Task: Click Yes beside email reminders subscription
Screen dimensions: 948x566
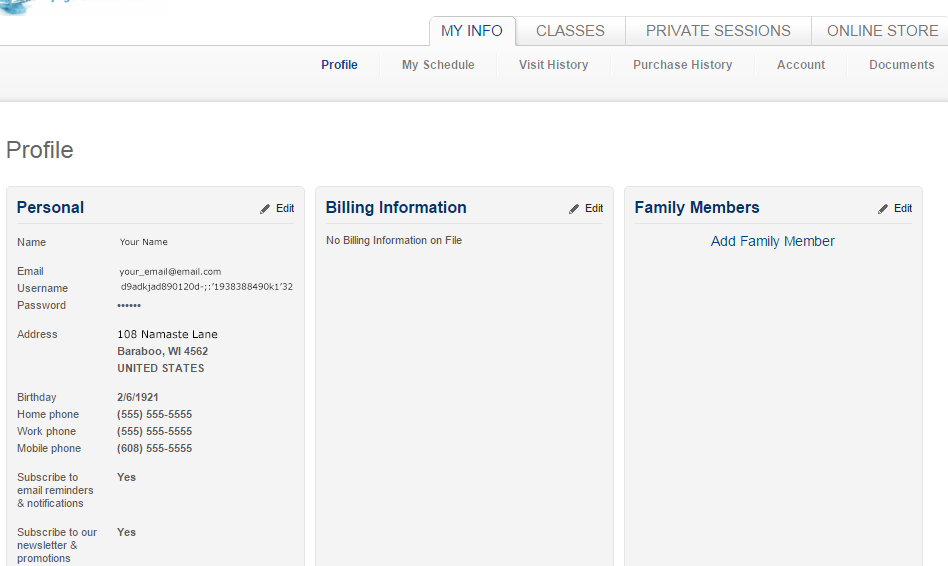Action: [126, 477]
